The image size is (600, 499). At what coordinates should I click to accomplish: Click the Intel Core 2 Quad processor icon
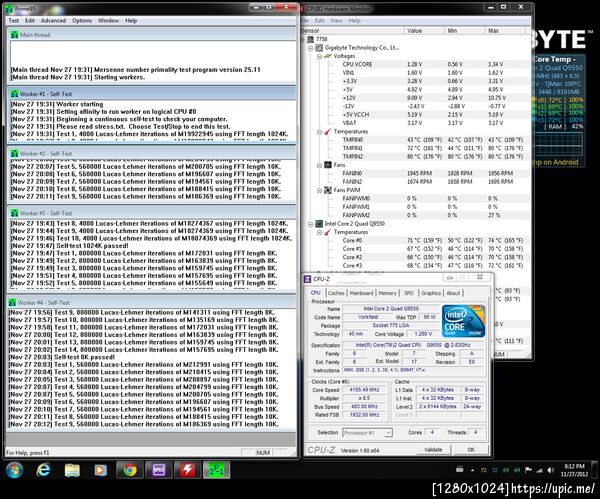(x=319, y=224)
